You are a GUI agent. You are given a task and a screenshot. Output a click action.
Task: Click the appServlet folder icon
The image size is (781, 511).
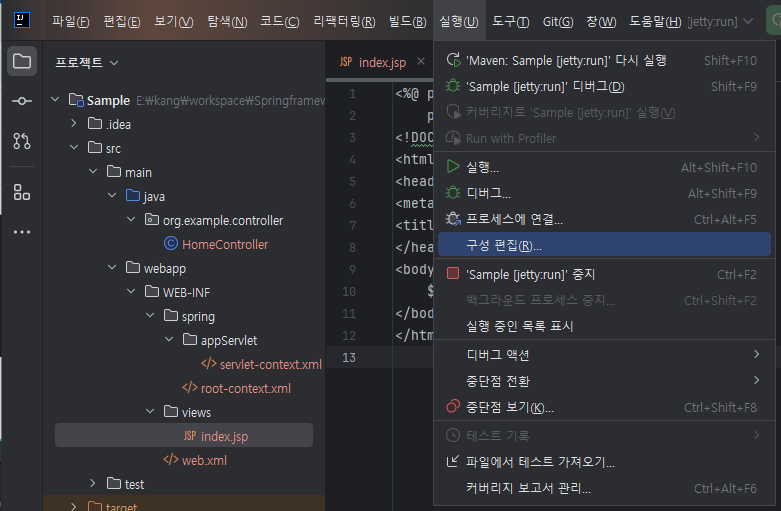pyautogui.click(x=190, y=340)
